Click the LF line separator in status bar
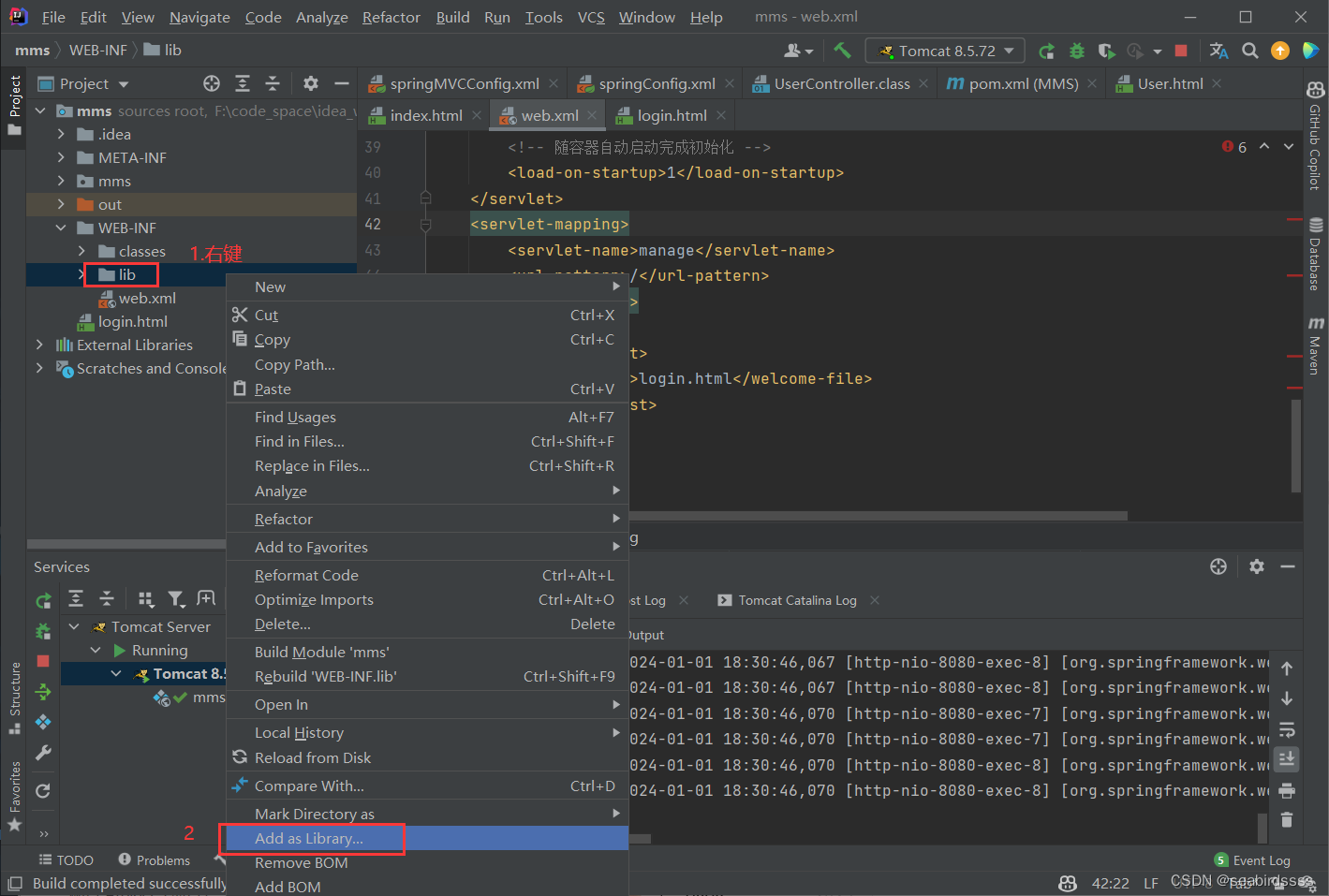Screen dimensions: 1329x896 coord(1151,883)
